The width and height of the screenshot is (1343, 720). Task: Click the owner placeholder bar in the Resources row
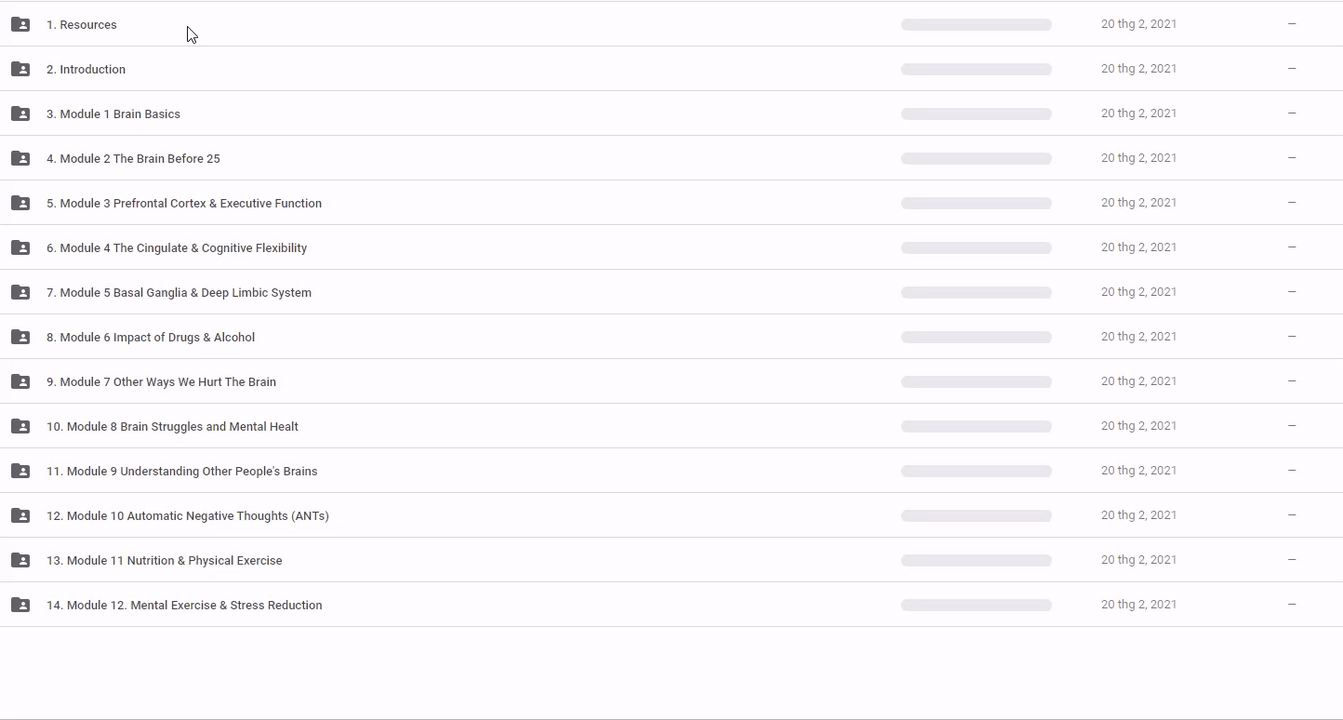[976, 24]
